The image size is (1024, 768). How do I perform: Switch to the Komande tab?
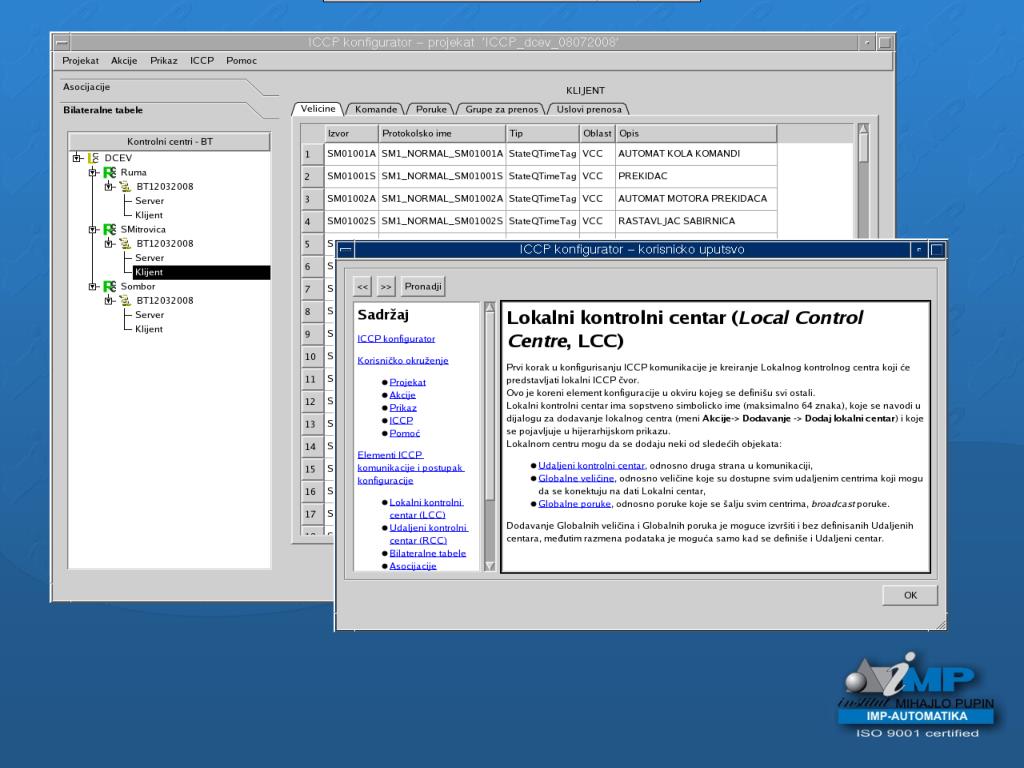377,109
